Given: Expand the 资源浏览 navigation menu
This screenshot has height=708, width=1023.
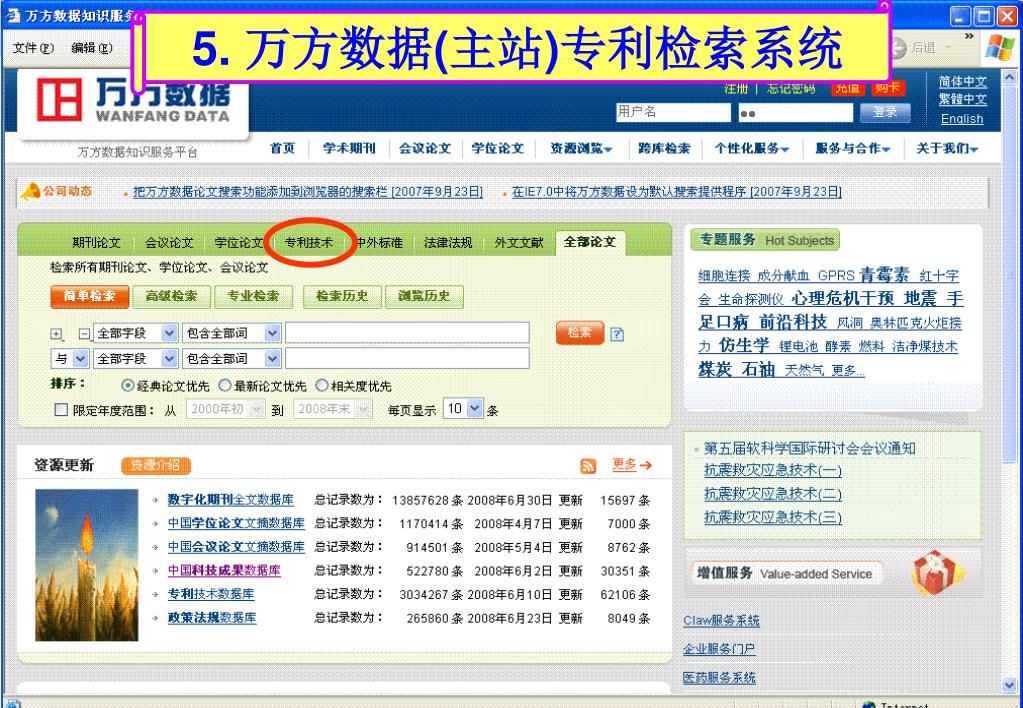Looking at the screenshot, I should coord(581,148).
